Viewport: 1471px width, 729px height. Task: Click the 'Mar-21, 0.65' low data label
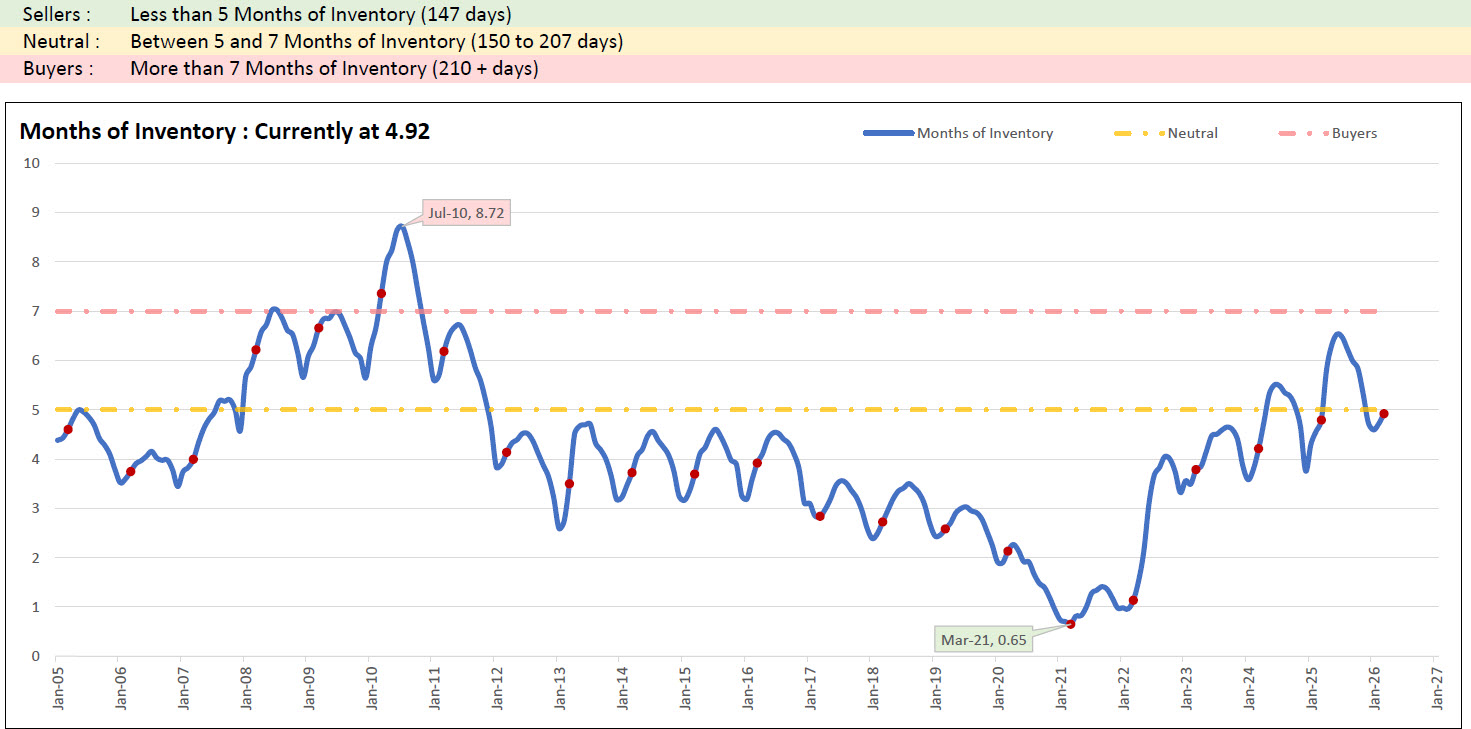click(984, 639)
